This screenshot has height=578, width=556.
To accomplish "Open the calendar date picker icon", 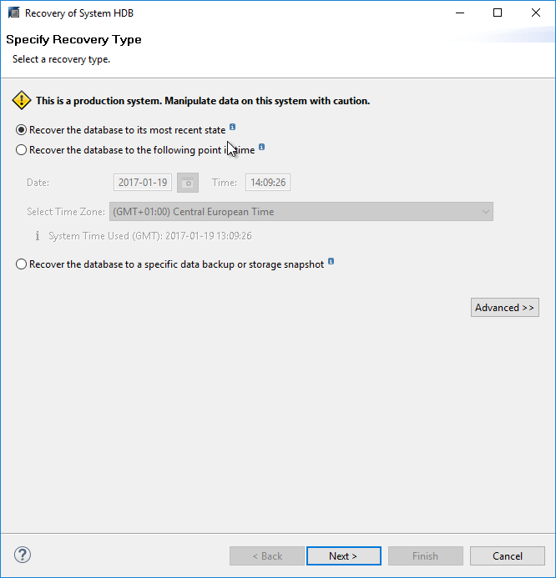I will pos(188,182).
